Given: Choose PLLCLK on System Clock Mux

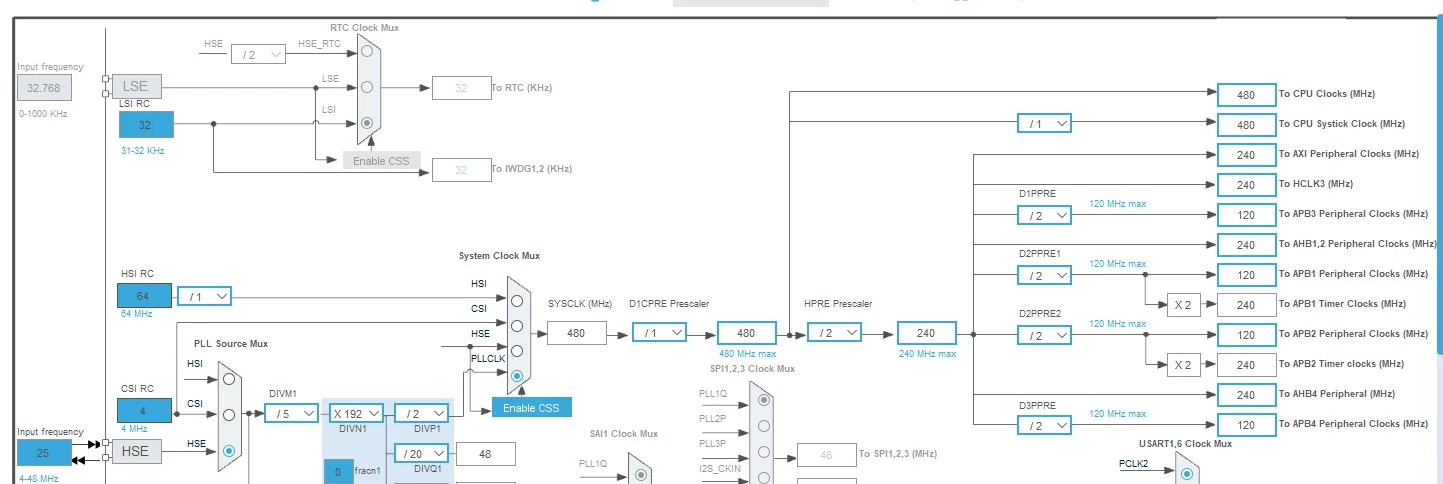Looking at the screenshot, I should 517,376.
